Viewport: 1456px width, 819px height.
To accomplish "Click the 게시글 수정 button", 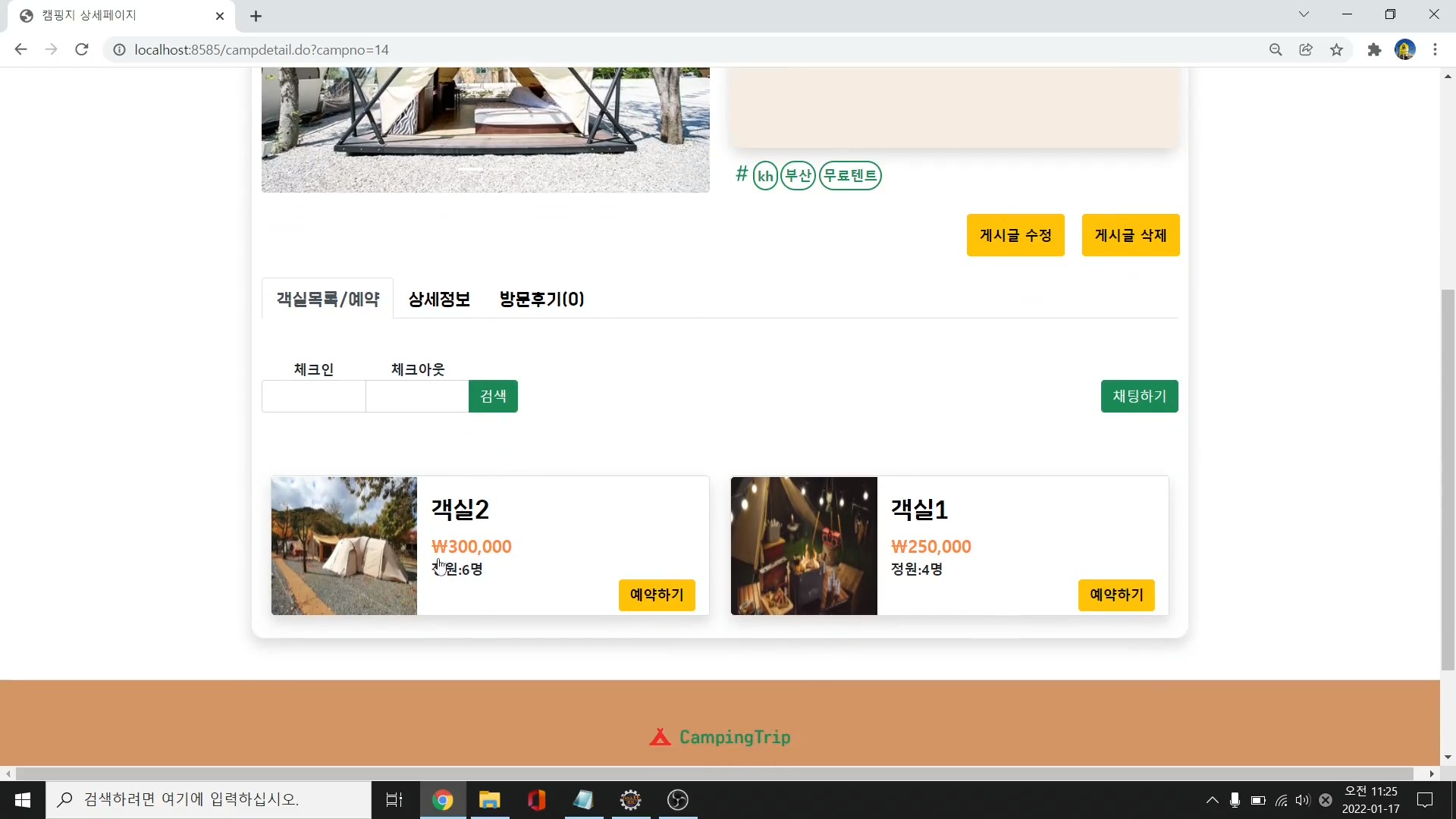I will click(1015, 235).
